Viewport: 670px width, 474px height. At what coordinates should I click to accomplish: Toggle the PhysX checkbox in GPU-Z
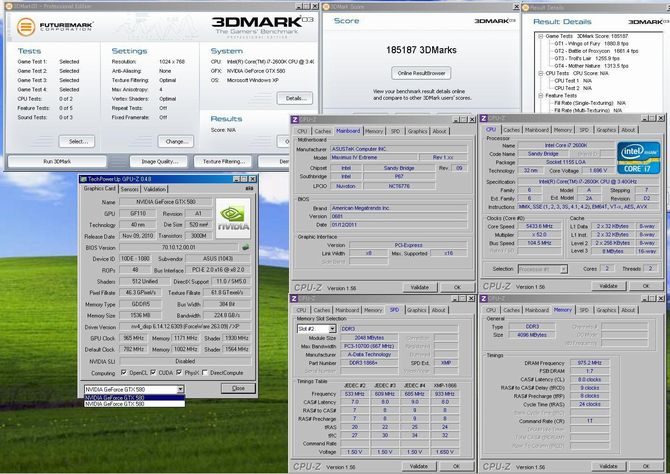[179, 373]
